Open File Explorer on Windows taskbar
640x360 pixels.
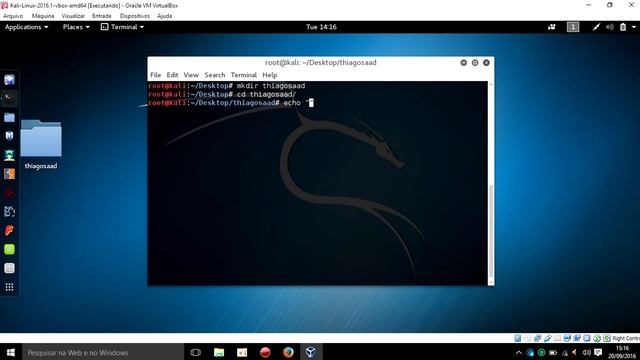[219, 352]
